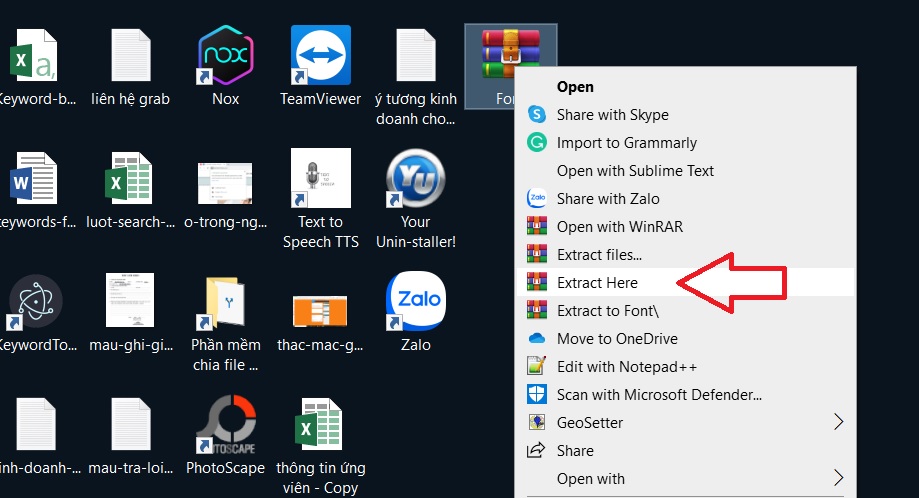Select Share with Skype menu option
The image size is (919, 498).
612,115
